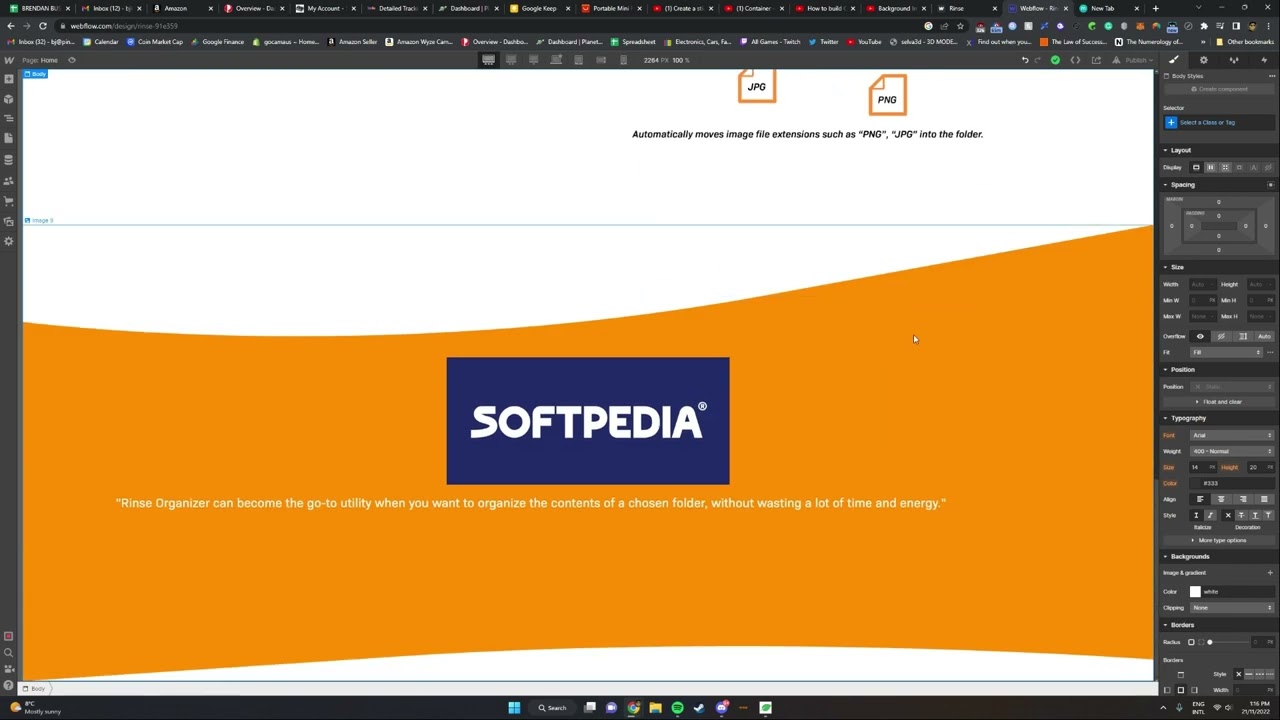Click the font color #333 field

(1232, 483)
